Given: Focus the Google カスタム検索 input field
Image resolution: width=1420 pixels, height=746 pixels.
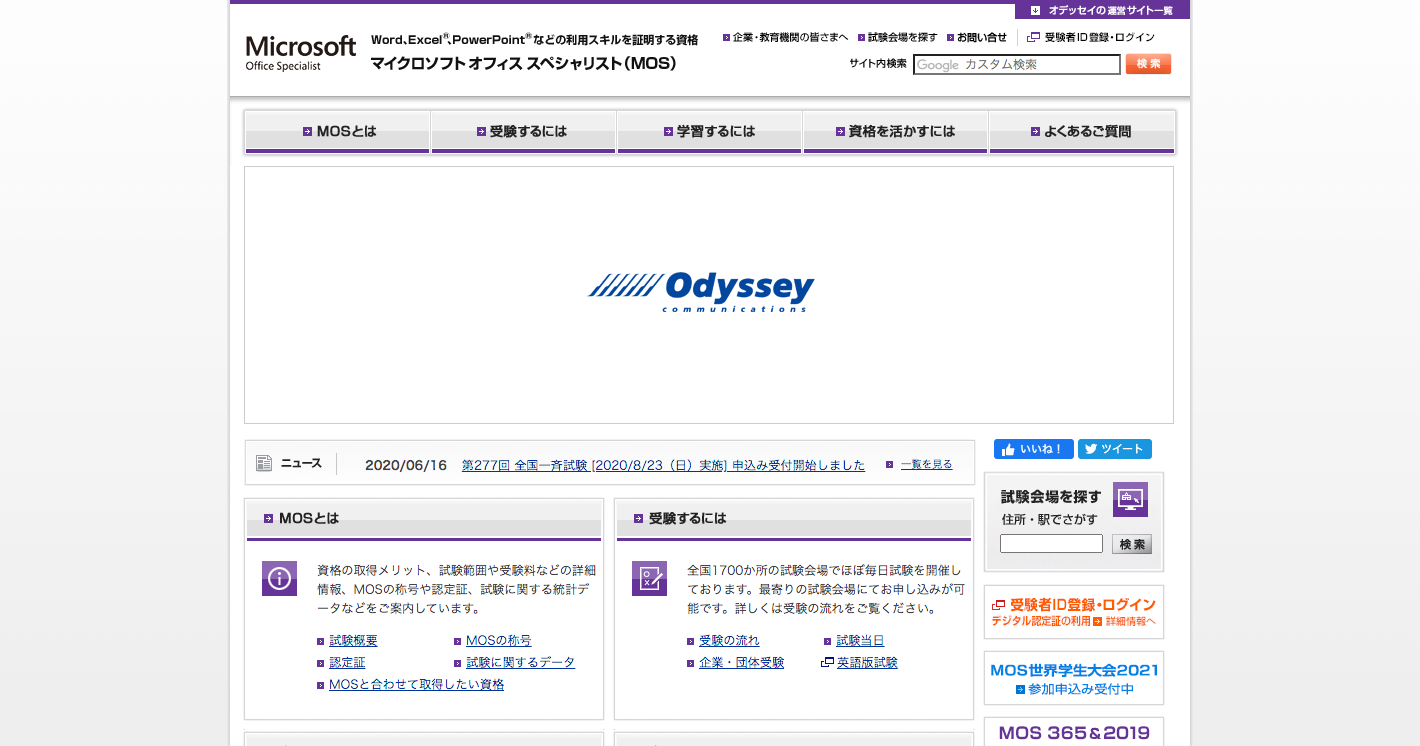Looking at the screenshot, I should pos(1016,65).
